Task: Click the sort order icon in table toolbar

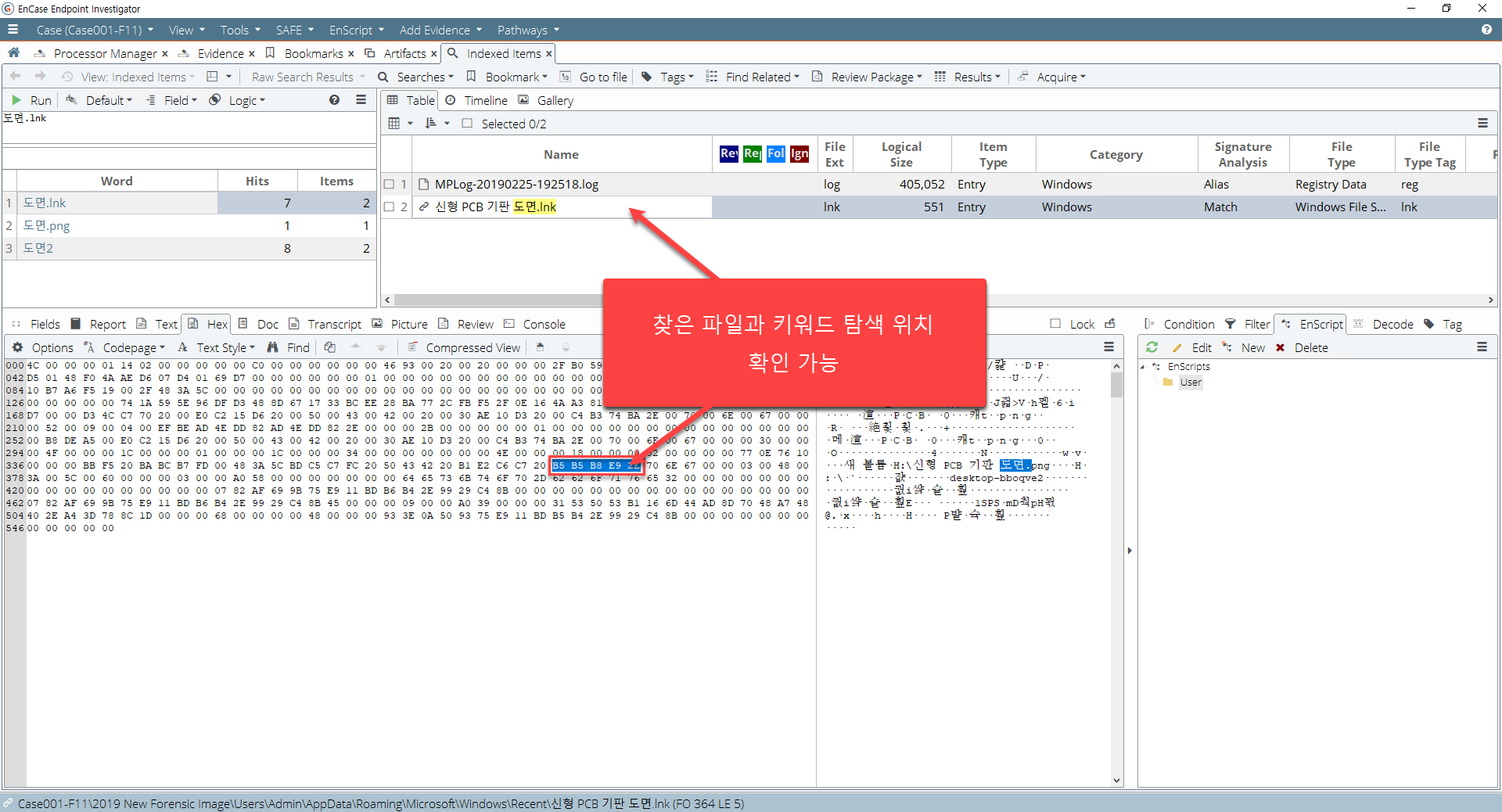Action: pyautogui.click(x=430, y=124)
